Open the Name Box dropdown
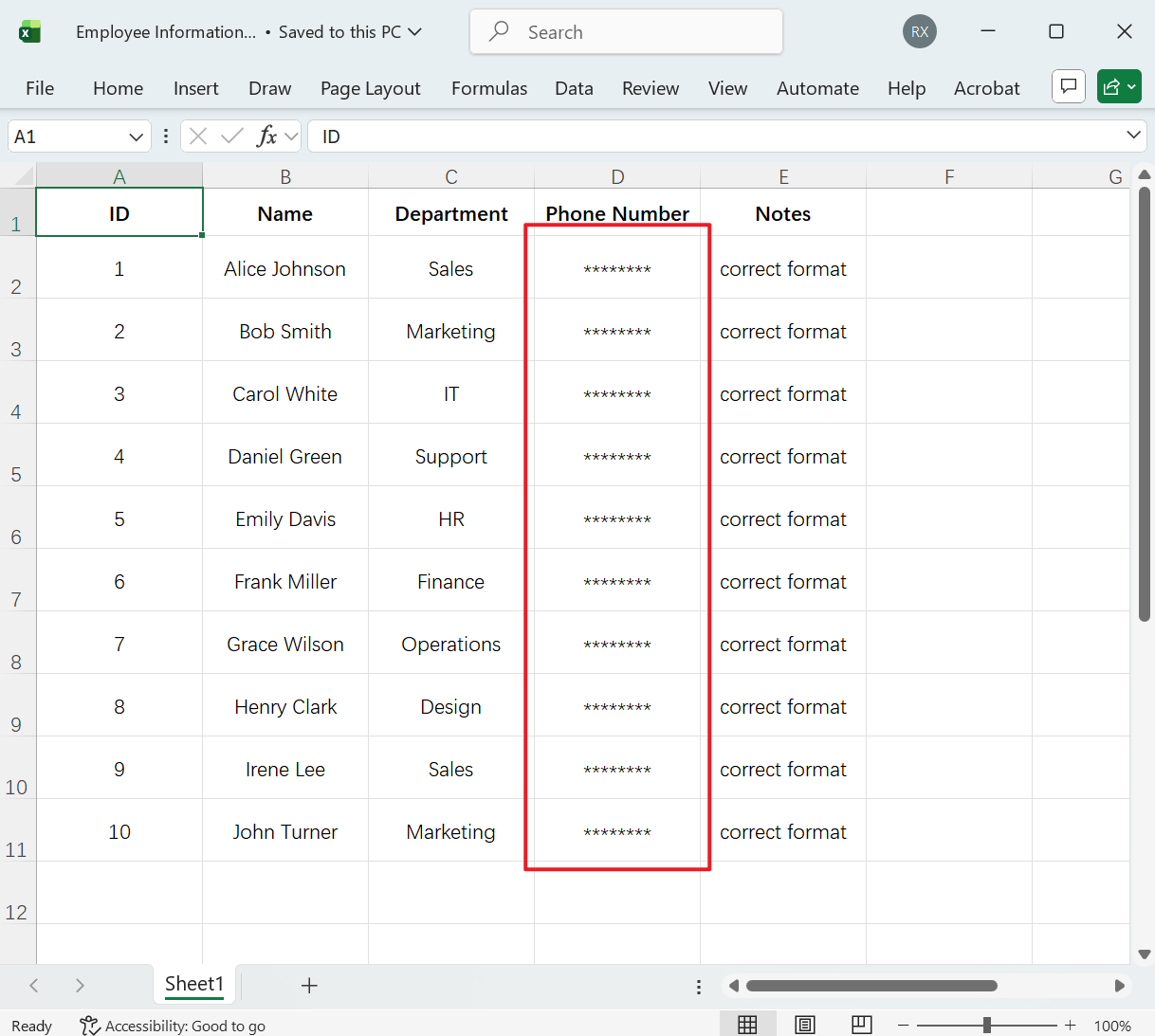Screen dimensions: 1155x1036 [x=136, y=136]
